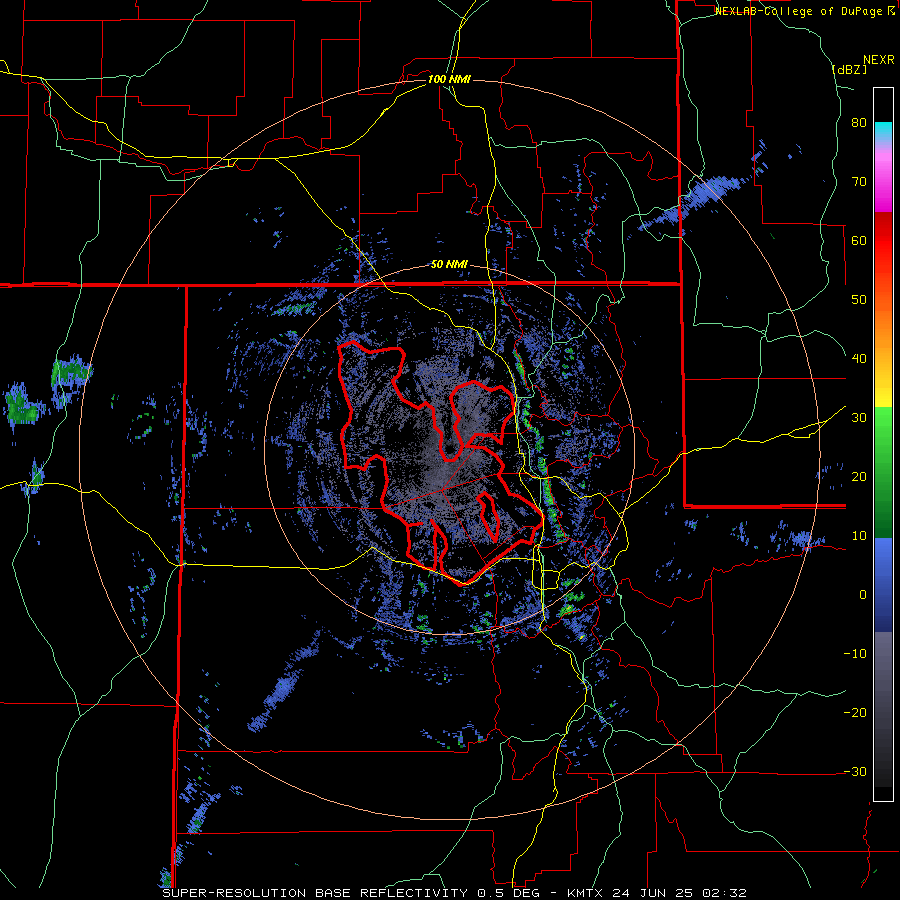
Task: Click the 60 value on the dBZ scale
Action: (x=859, y=240)
